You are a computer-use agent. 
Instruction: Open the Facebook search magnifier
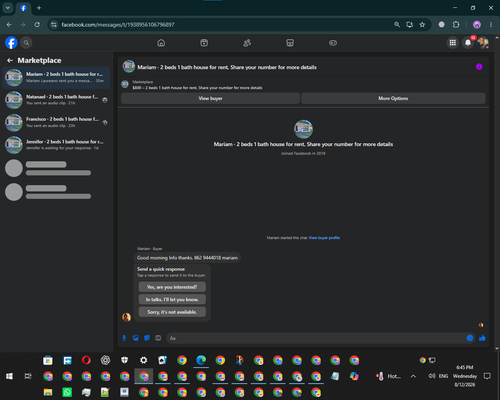pos(26,43)
